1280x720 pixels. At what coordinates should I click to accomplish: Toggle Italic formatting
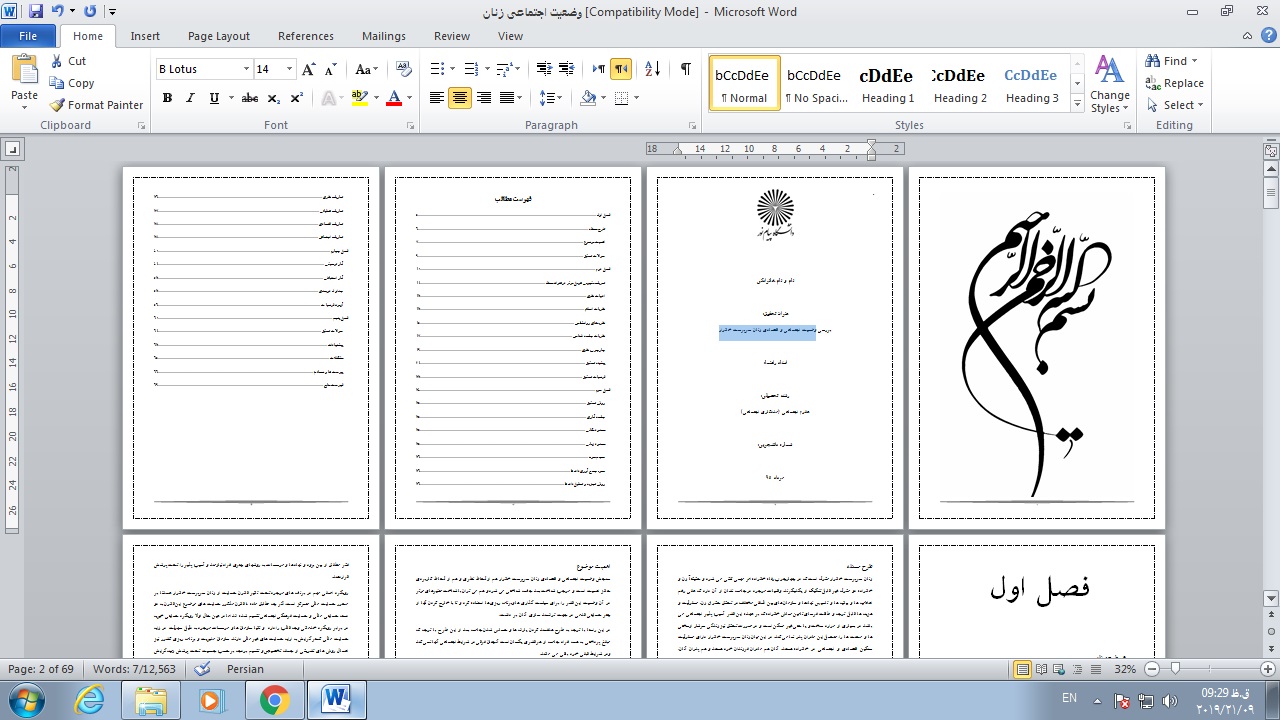[190, 98]
